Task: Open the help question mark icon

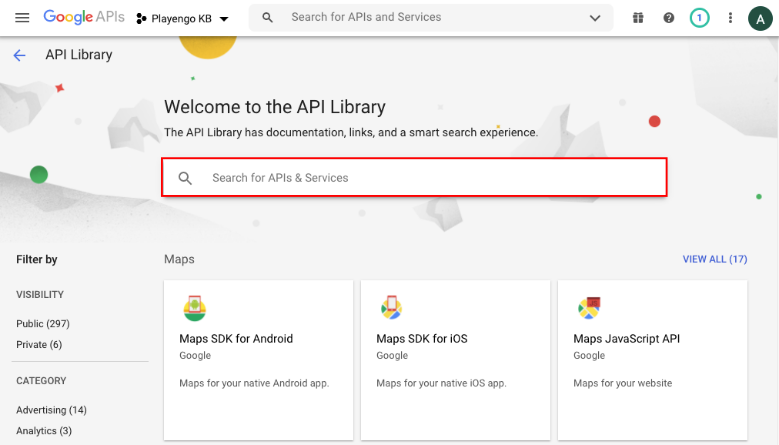Action: pos(669,18)
